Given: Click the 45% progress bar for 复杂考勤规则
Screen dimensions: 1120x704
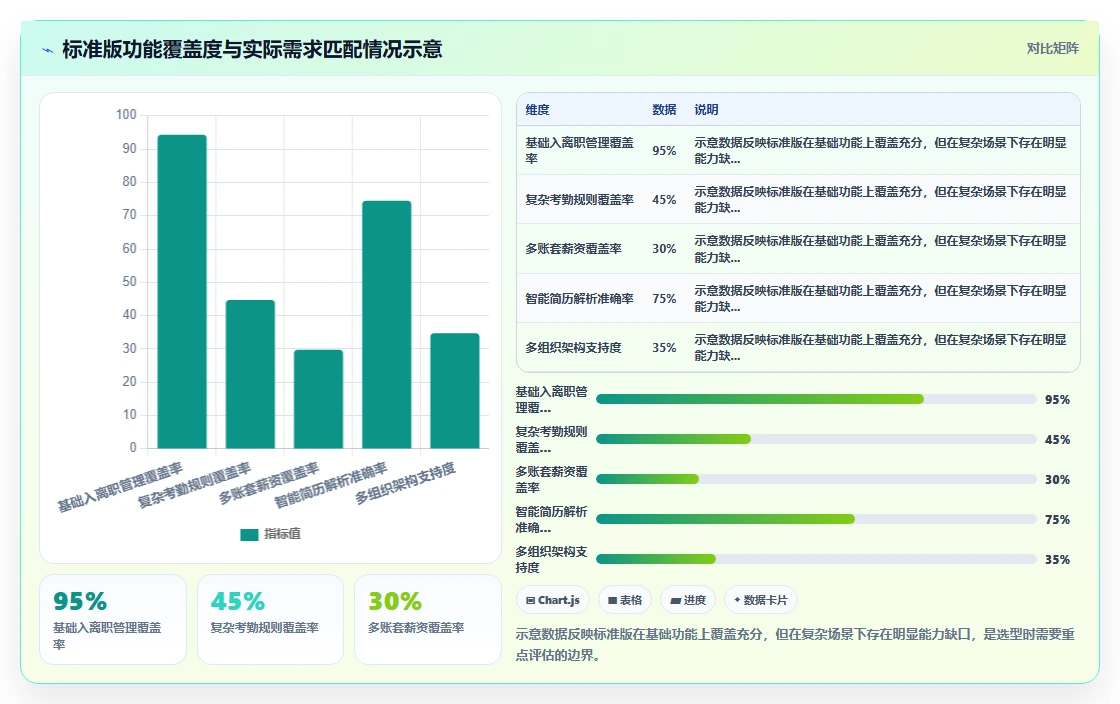Looking at the screenshot, I should tap(816, 439).
